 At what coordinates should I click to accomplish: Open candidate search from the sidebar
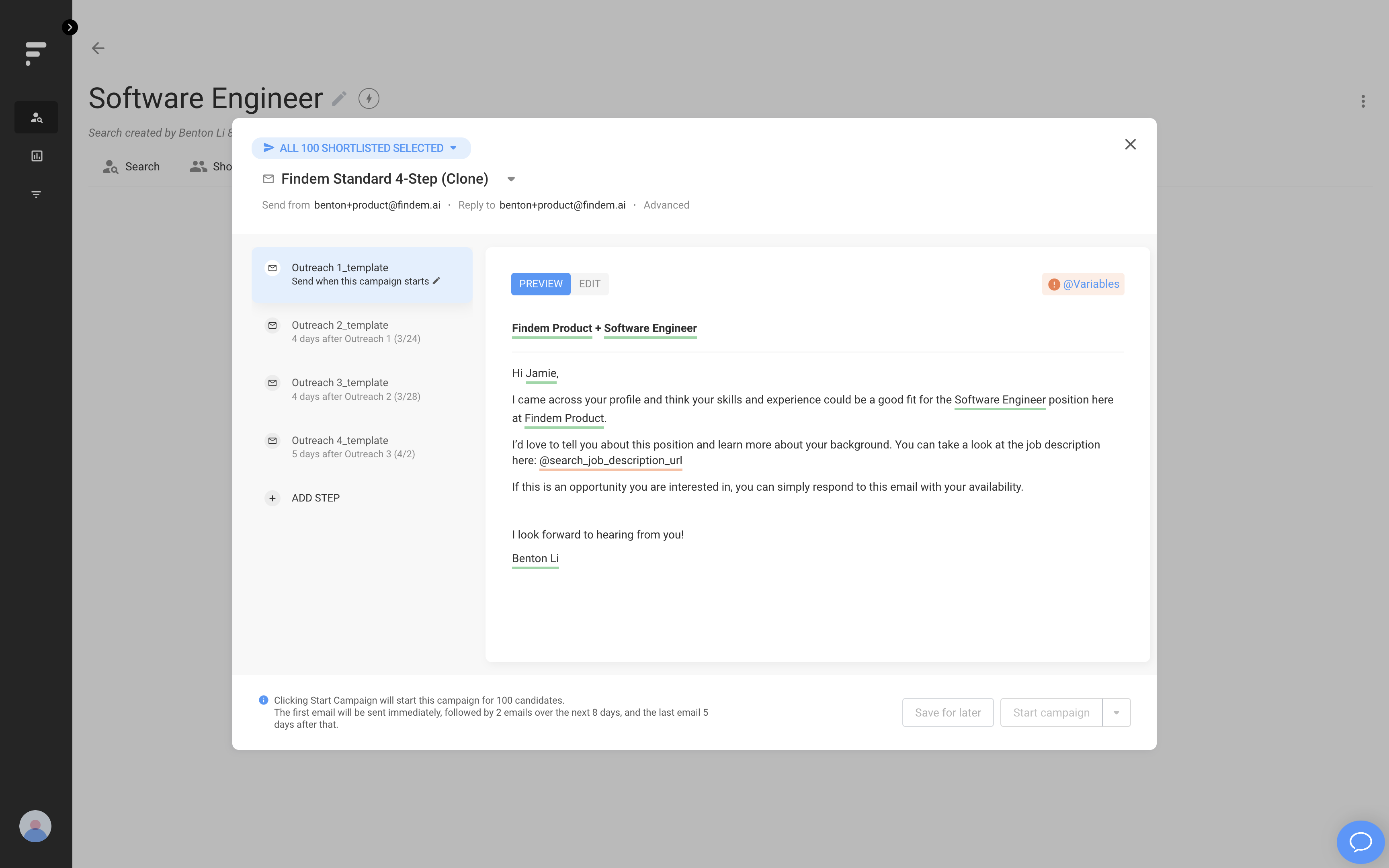point(36,117)
